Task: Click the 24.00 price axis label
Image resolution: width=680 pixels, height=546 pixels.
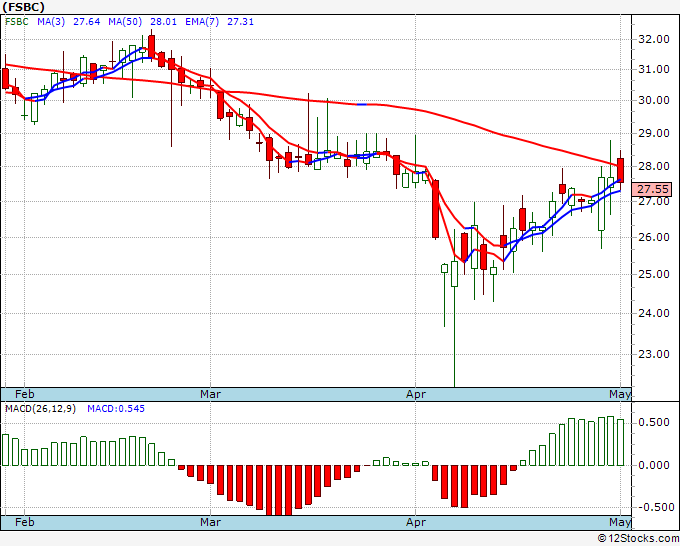Action: click(654, 313)
